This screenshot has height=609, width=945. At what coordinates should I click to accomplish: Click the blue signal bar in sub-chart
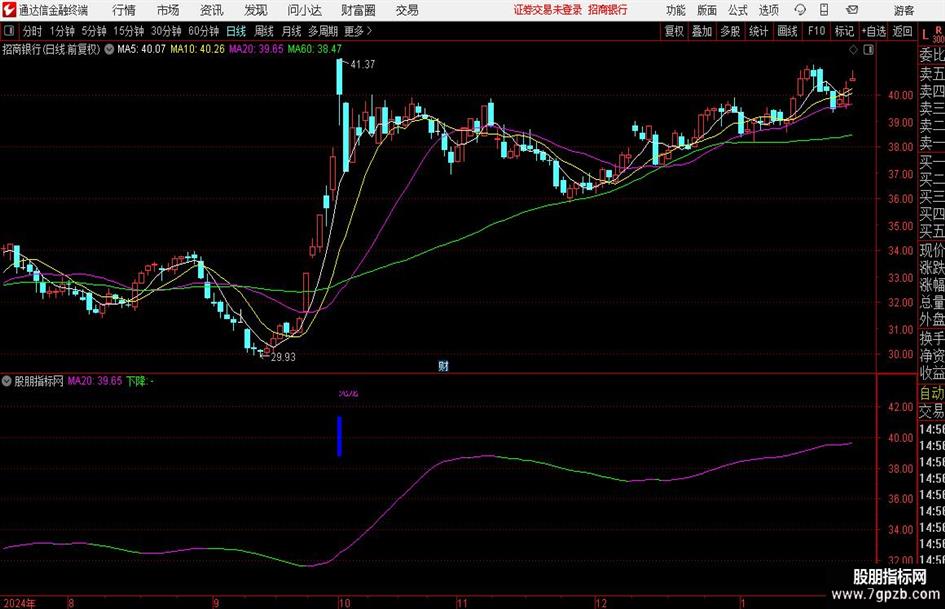tap(339, 436)
